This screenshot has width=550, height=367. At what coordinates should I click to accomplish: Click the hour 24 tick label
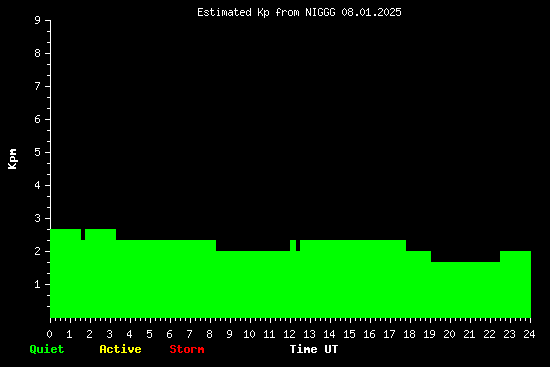[x=529, y=334]
